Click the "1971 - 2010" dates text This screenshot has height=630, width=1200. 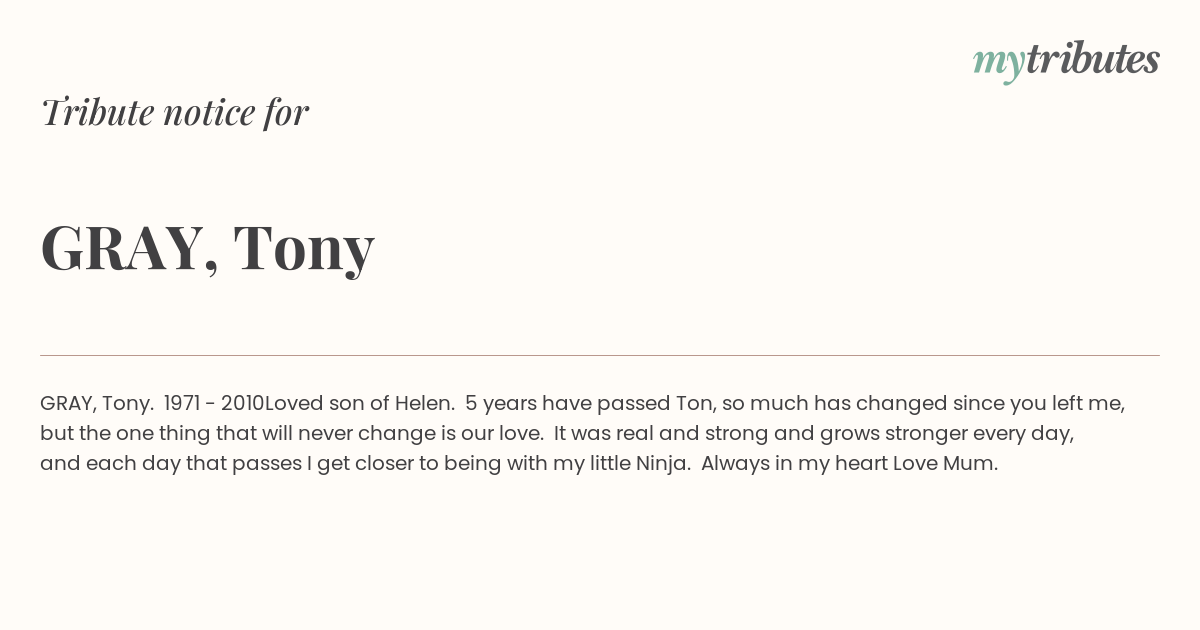click(214, 404)
